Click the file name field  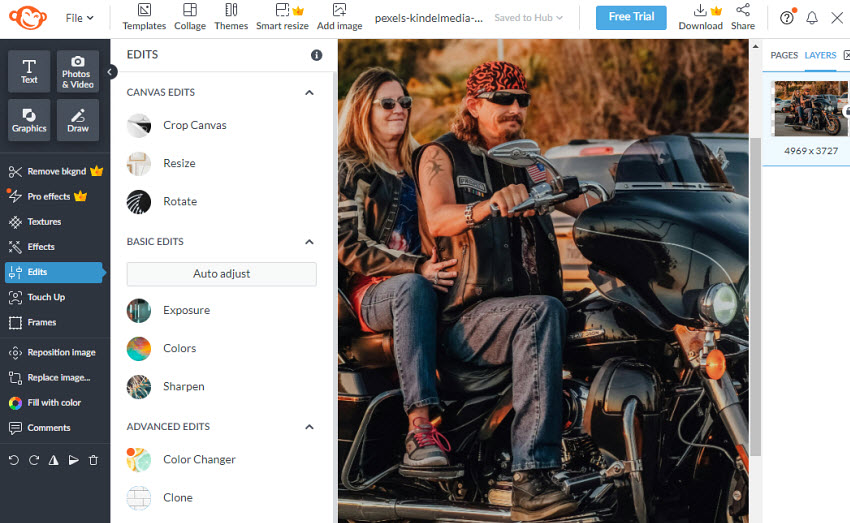coord(428,18)
